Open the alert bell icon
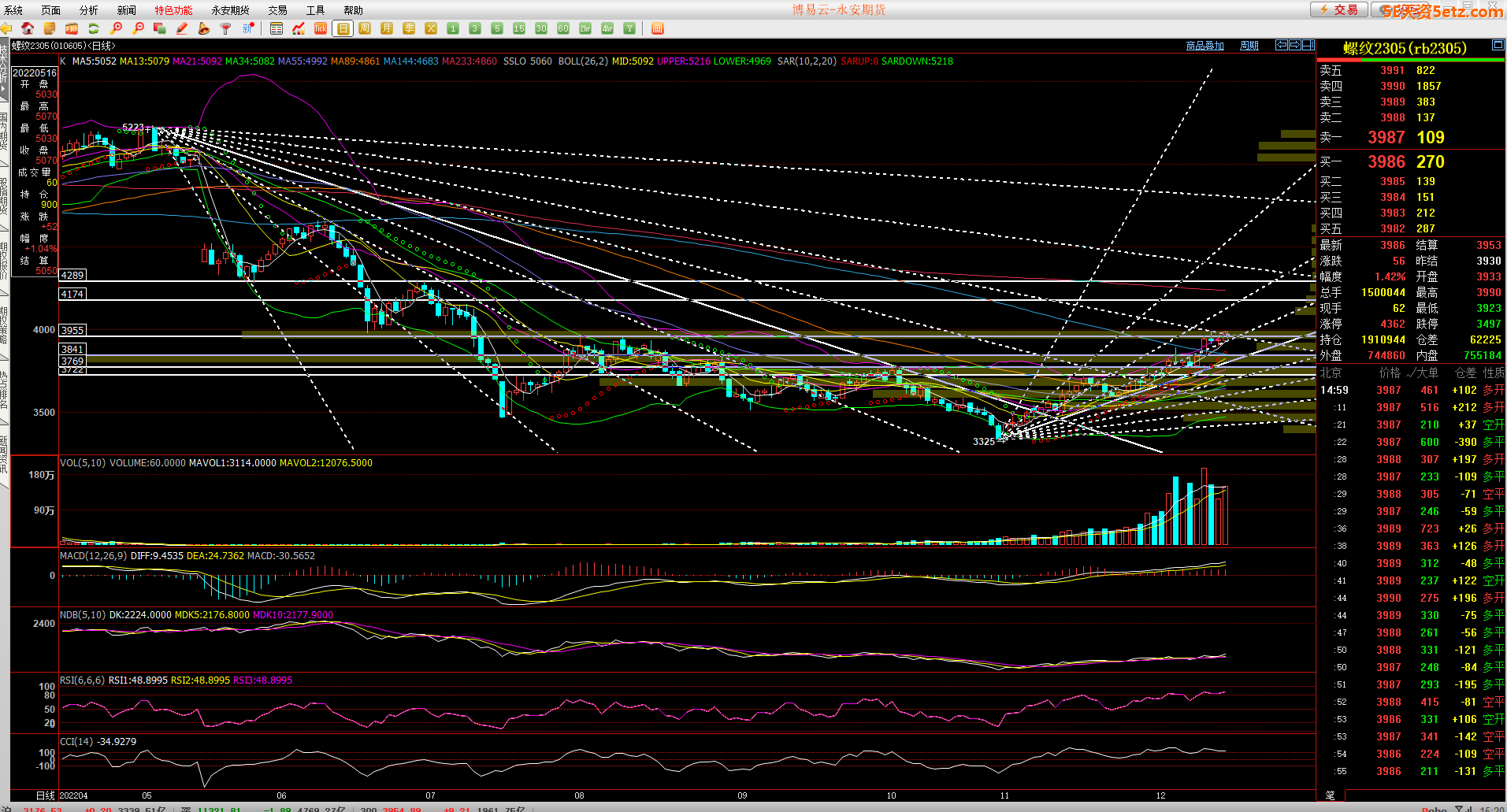The height and width of the screenshot is (812, 1507). point(204,28)
